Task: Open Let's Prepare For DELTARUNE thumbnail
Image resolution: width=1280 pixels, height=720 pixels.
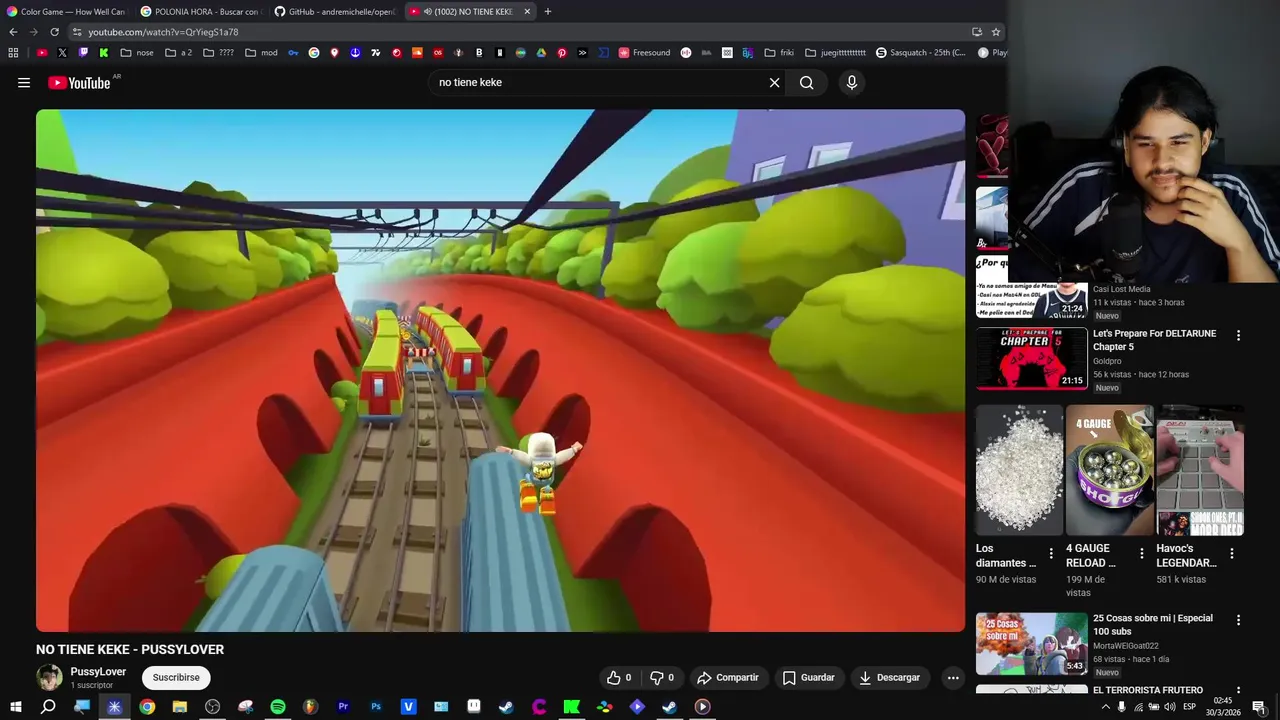Action: click(1031, 358)
